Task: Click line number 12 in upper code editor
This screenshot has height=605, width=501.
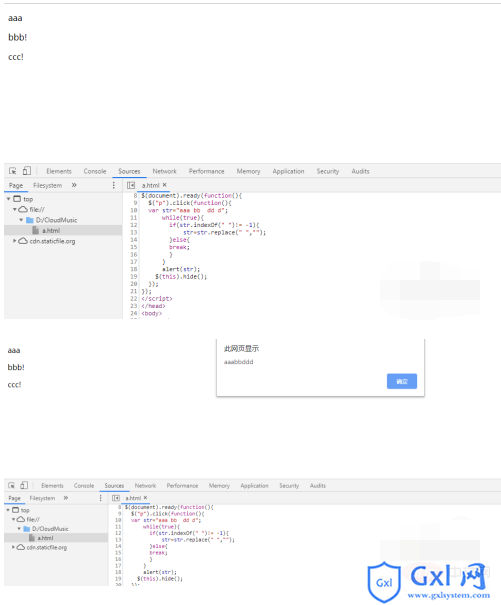Action: 134,225
